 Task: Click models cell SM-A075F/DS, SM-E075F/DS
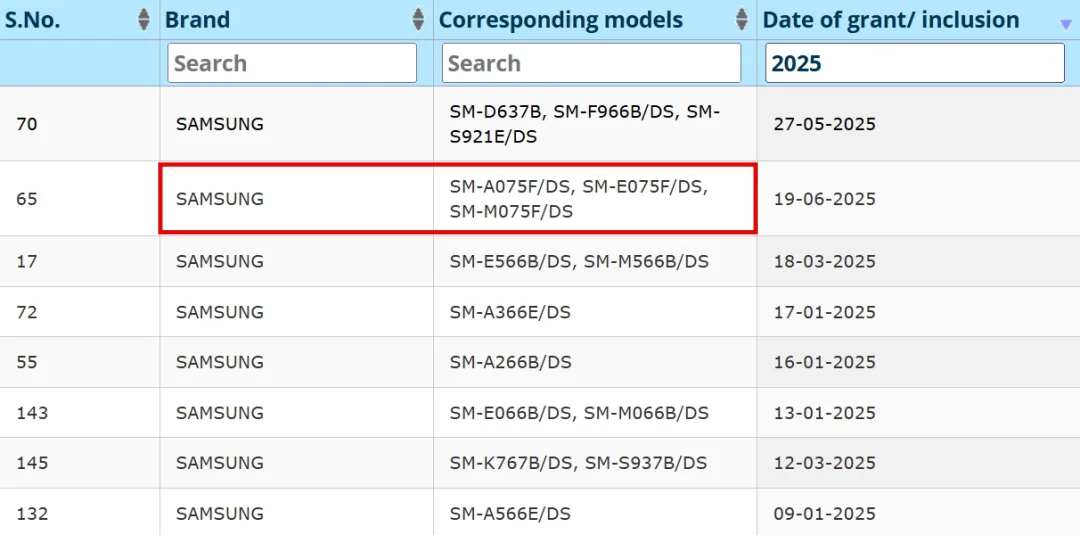(x=595, y=199)
